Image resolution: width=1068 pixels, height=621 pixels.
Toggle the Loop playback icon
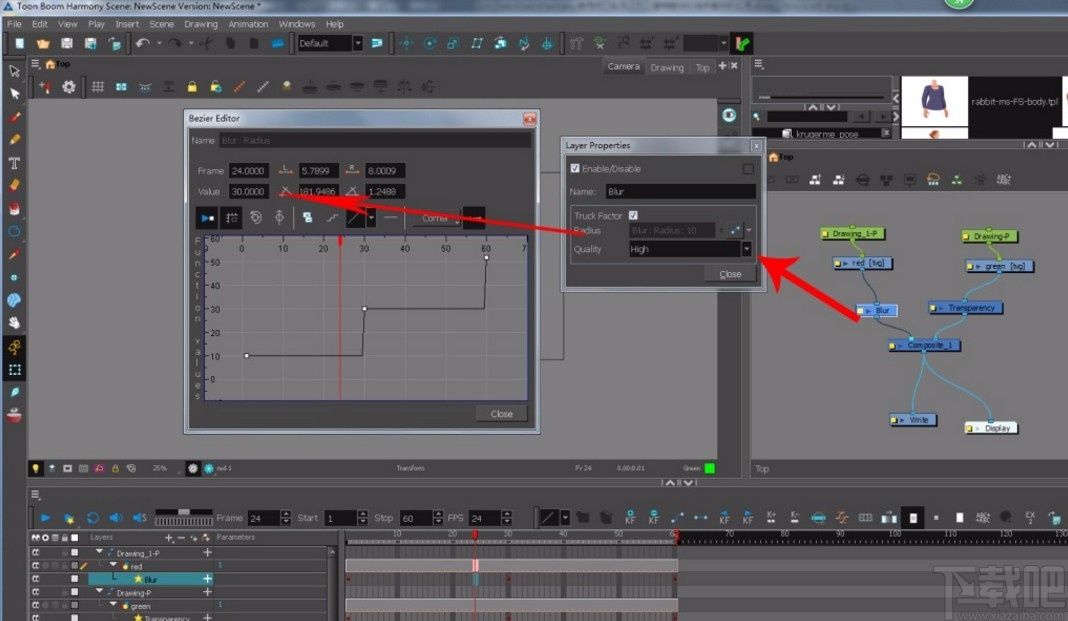point(92,518)
